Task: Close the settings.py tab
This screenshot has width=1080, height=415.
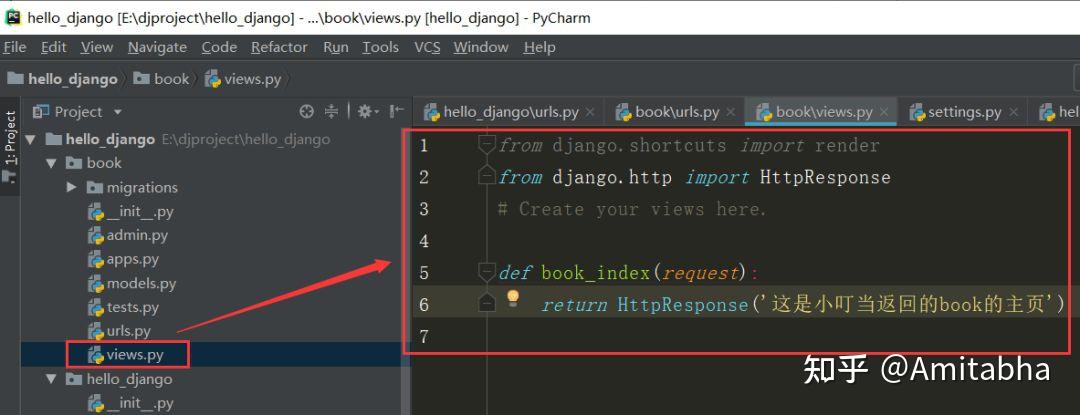Action: tap(1013, 112)
